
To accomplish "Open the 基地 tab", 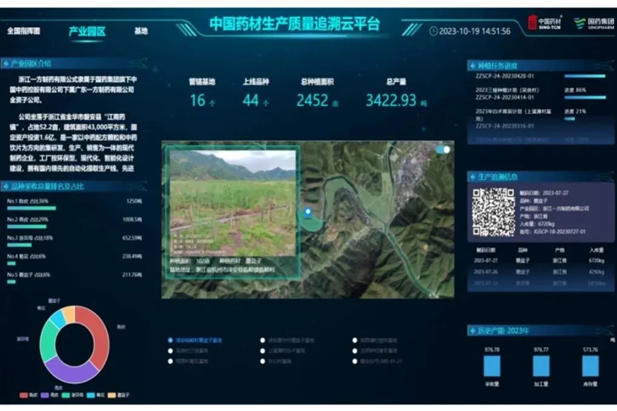I will [141, 31].
